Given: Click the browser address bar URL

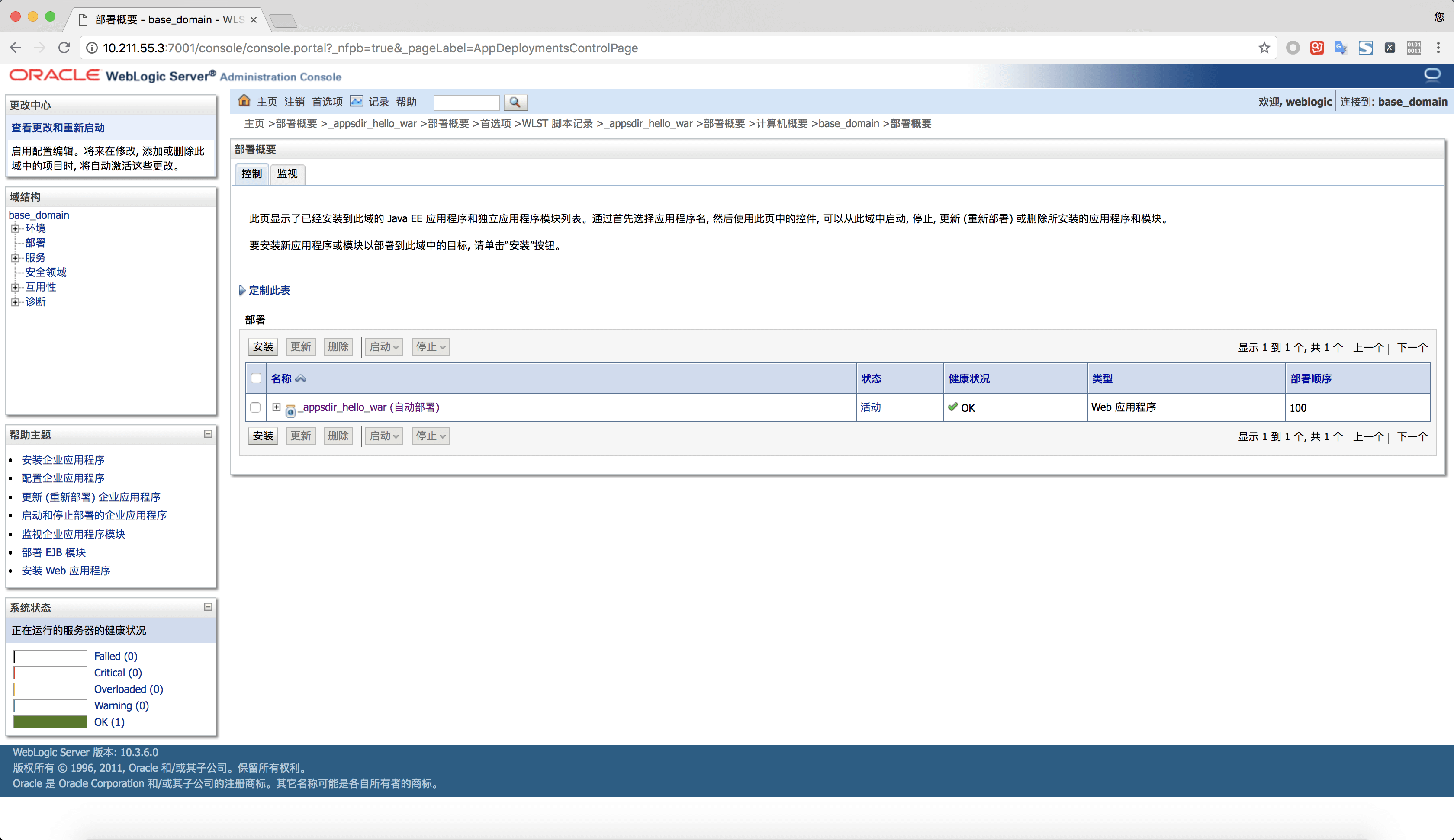Looking at the screenshot, I should [370, 48].
